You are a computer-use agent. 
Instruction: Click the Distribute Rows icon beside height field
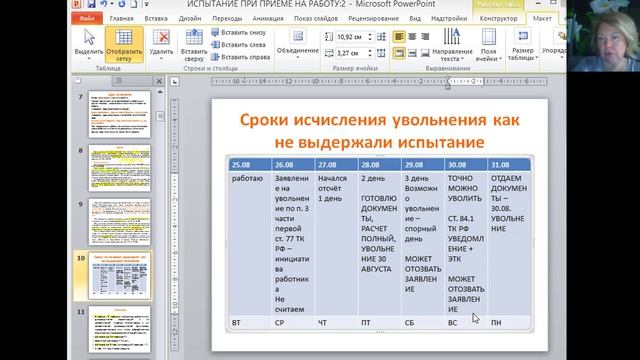(381, 37)
